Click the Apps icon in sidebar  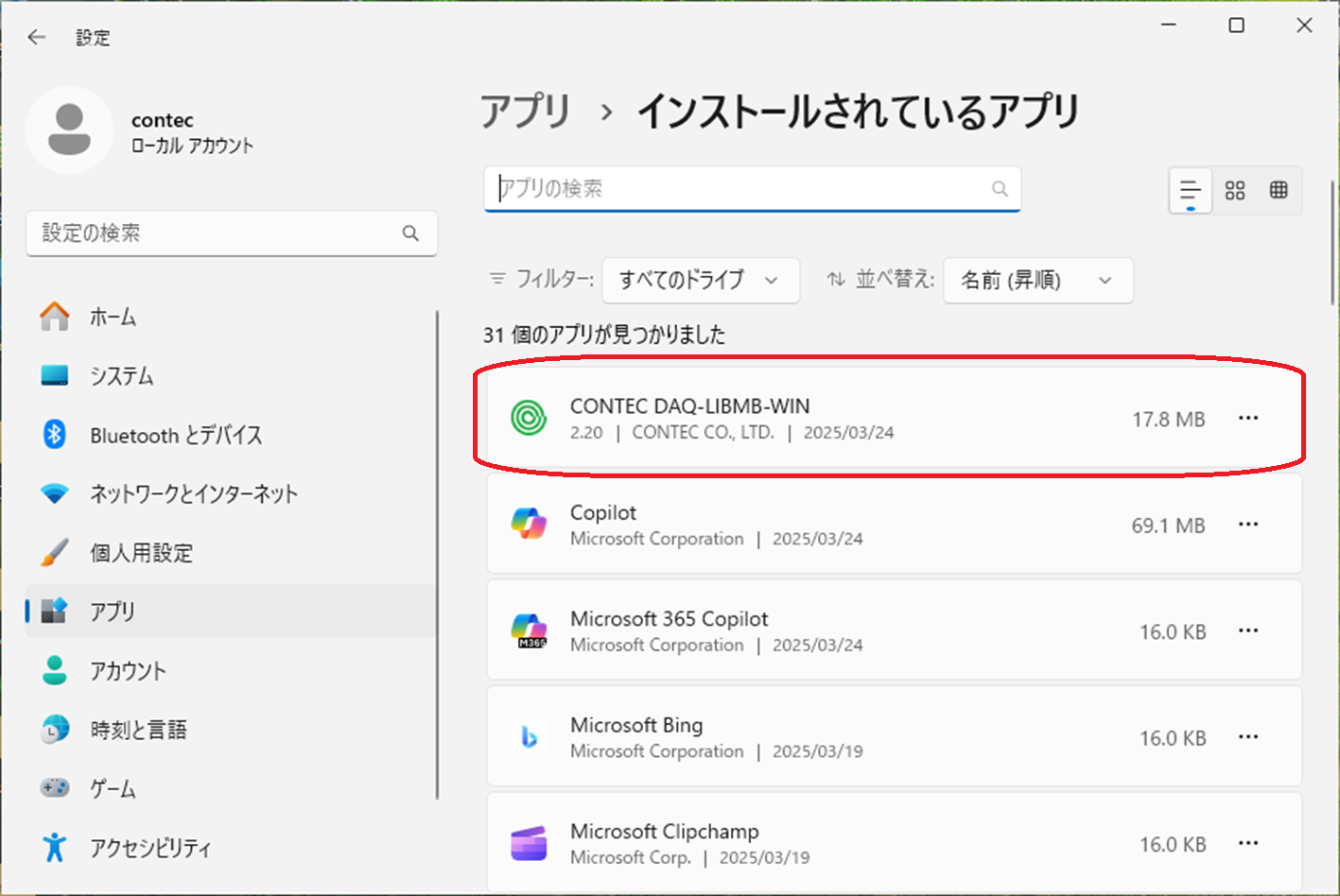coord(55,611)
